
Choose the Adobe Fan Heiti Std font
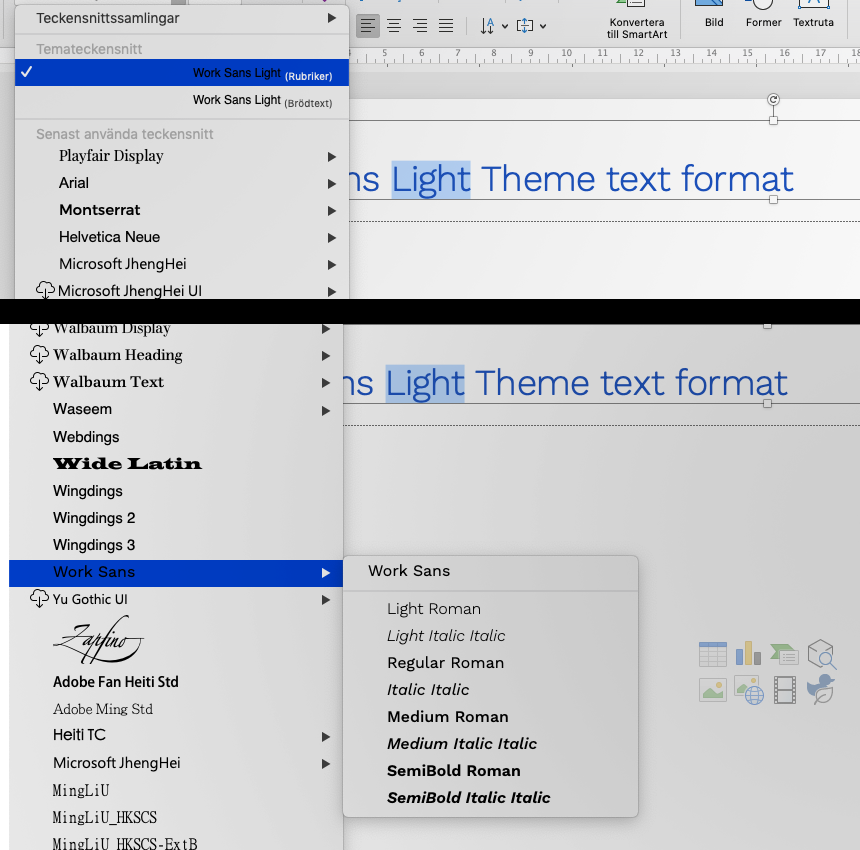pos(116,682)
